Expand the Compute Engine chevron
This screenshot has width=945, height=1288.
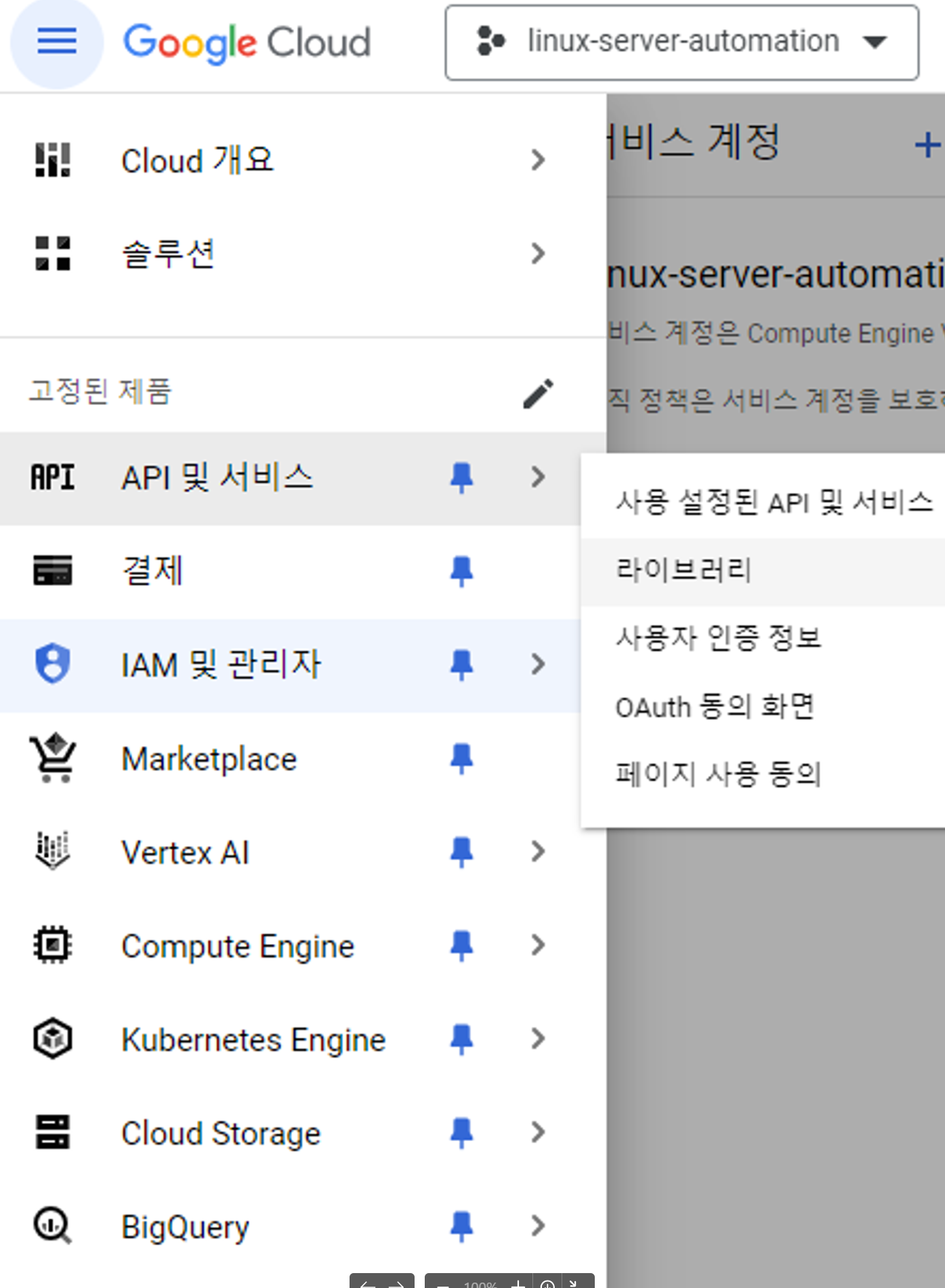coord(538,945)
